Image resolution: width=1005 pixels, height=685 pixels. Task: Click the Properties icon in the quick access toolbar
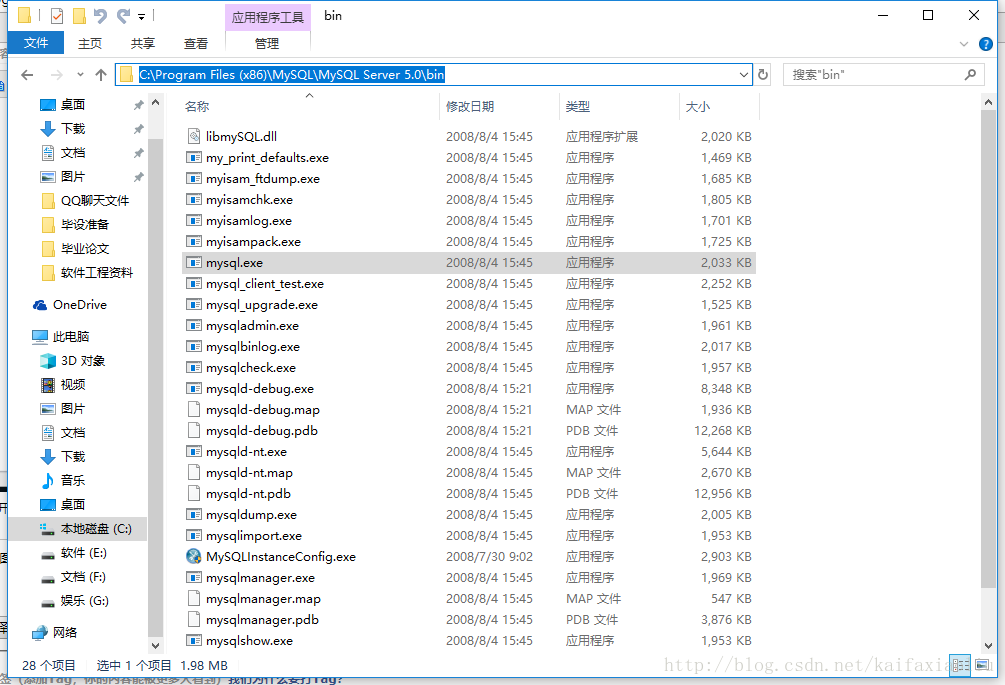click(x=56, y=15)
